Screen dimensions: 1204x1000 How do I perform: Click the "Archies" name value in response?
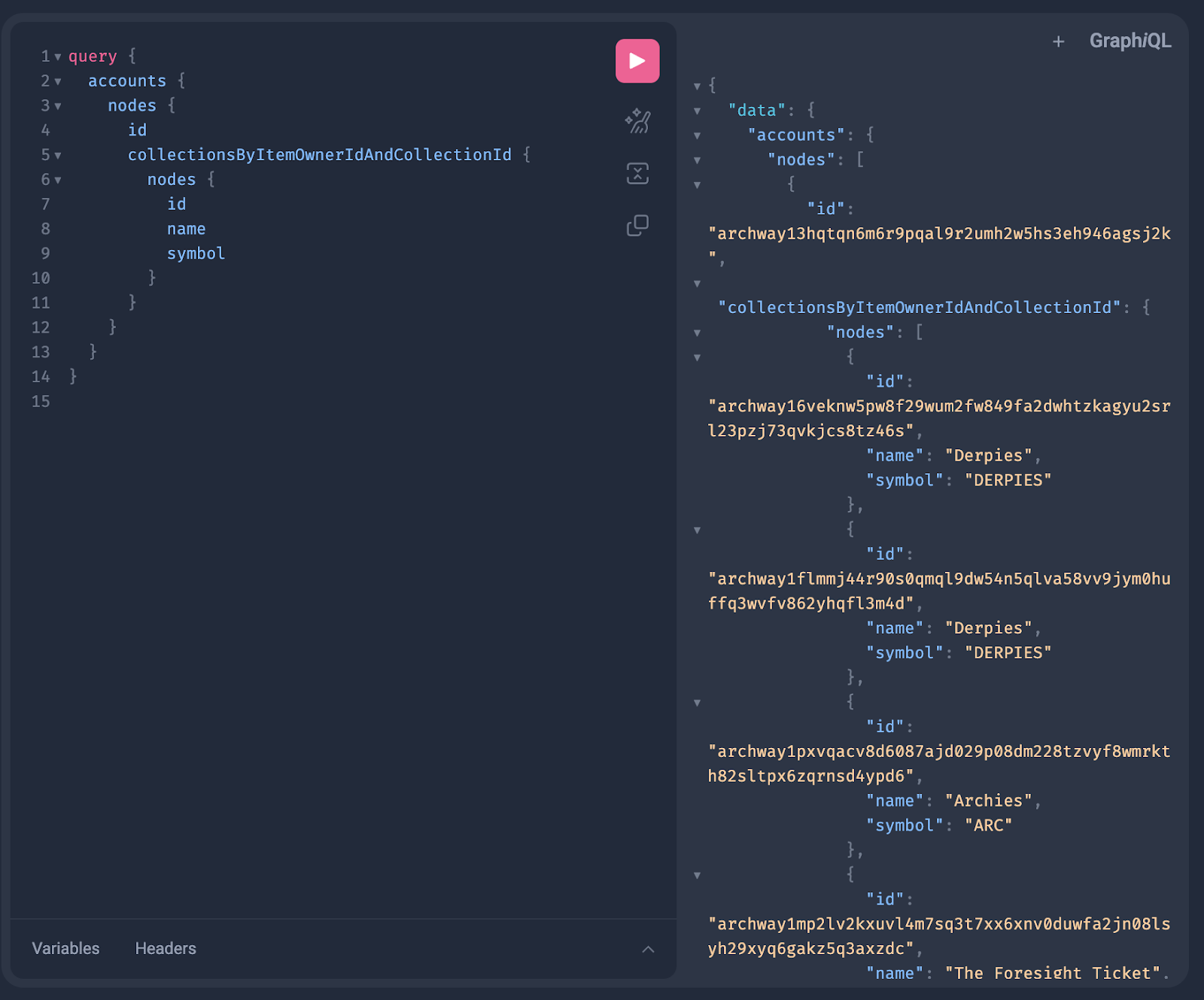[x=988, y=801]
